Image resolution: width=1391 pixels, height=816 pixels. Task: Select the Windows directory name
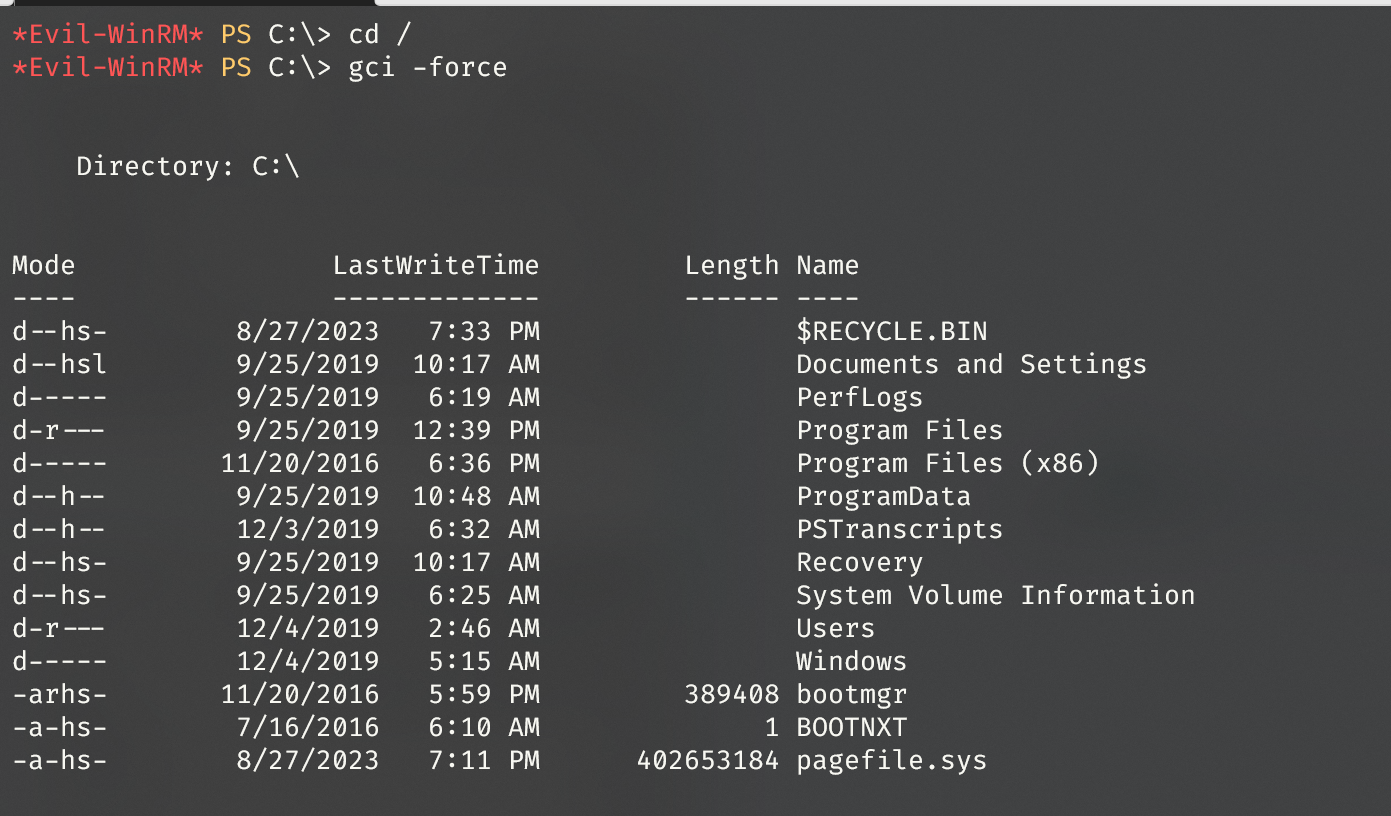[852, 661]
